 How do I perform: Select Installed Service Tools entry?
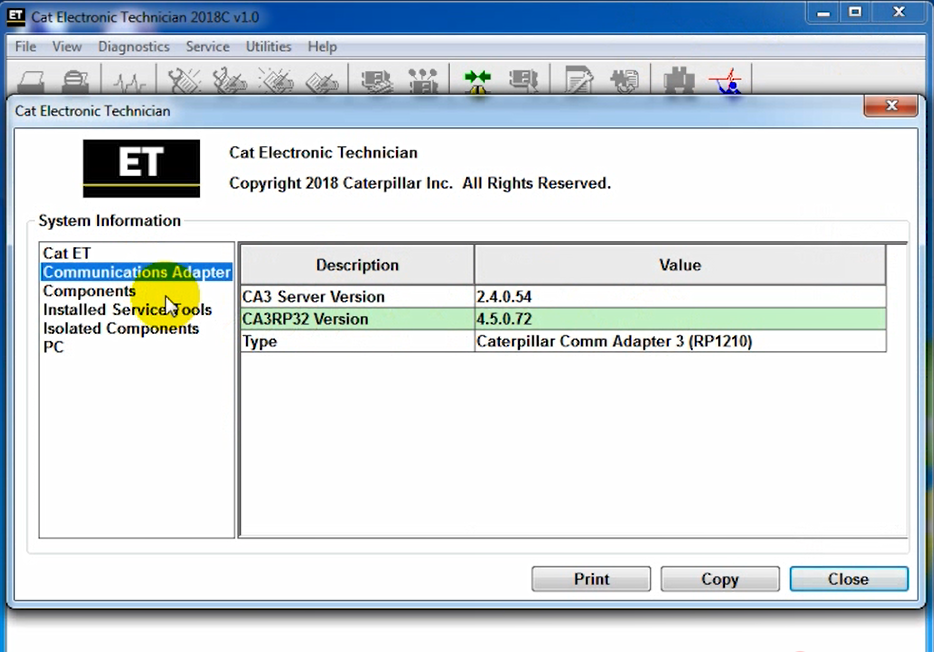127,310
